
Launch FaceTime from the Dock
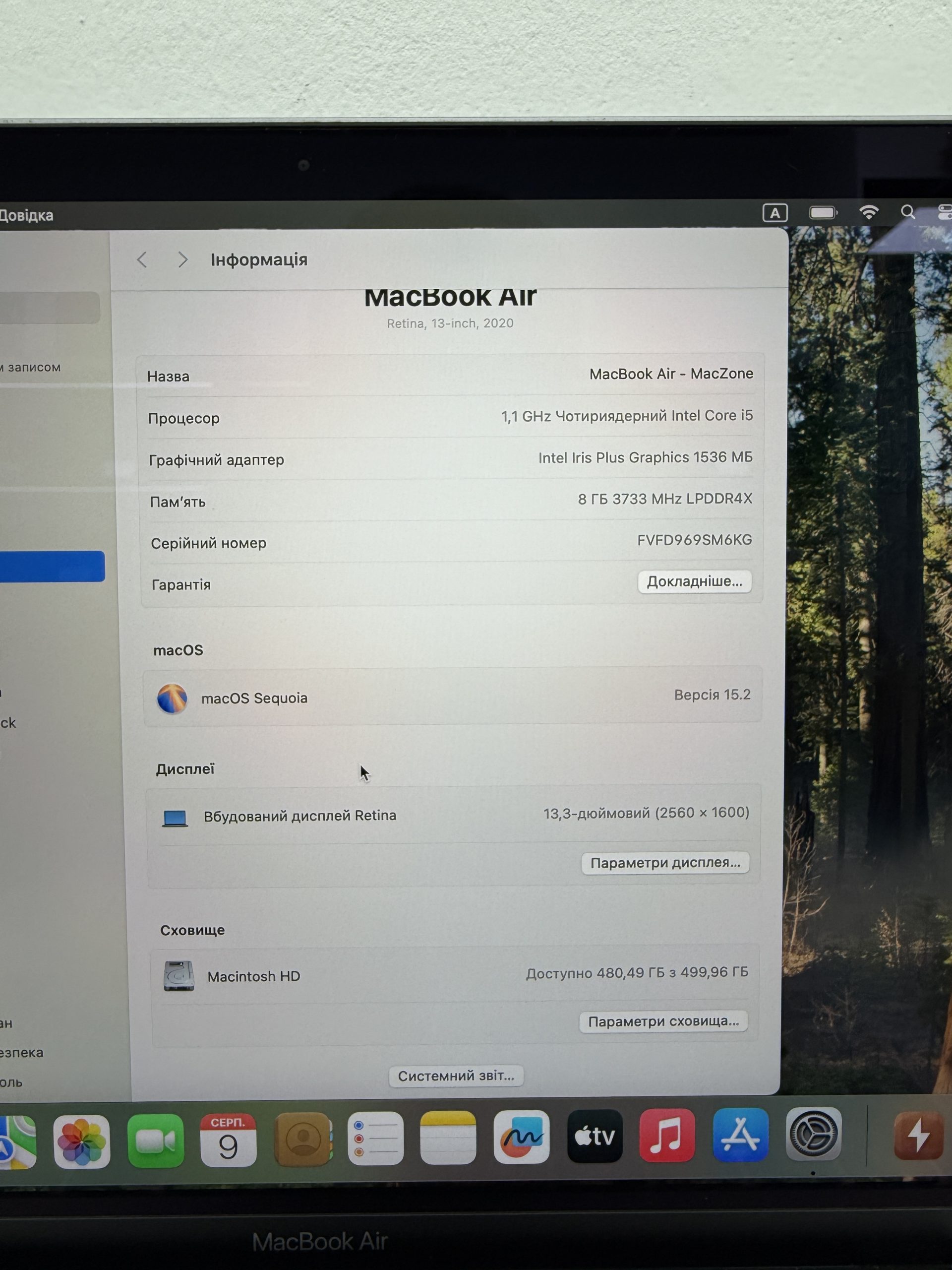[156, 1141]
